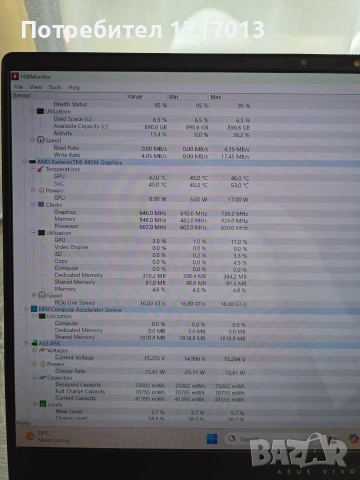Screen dimensions: 360x480
Task: Click the Levels battery icon
Action: click(x=43, y=404)
